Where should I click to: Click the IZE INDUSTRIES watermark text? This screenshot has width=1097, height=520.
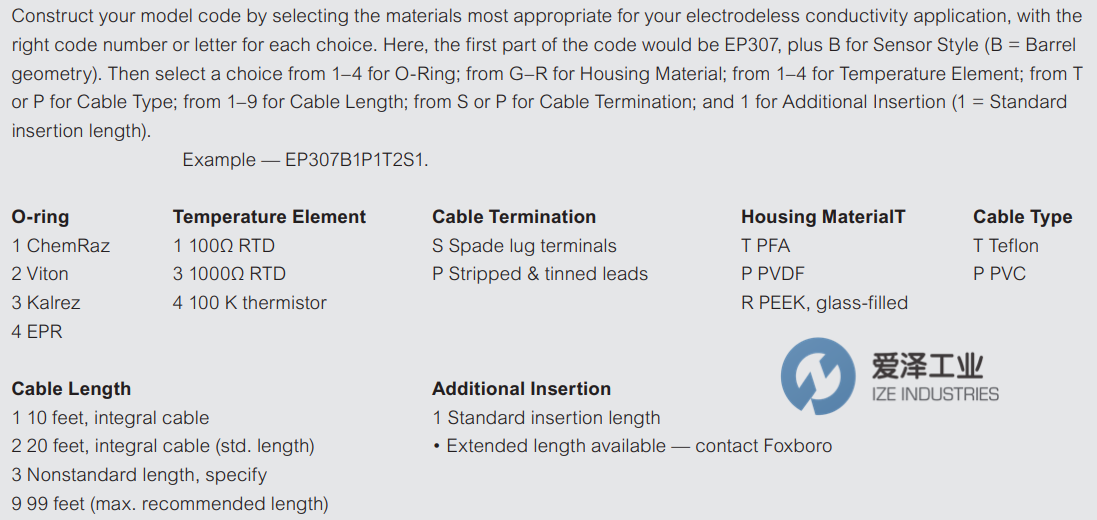(x=932, y=394)
